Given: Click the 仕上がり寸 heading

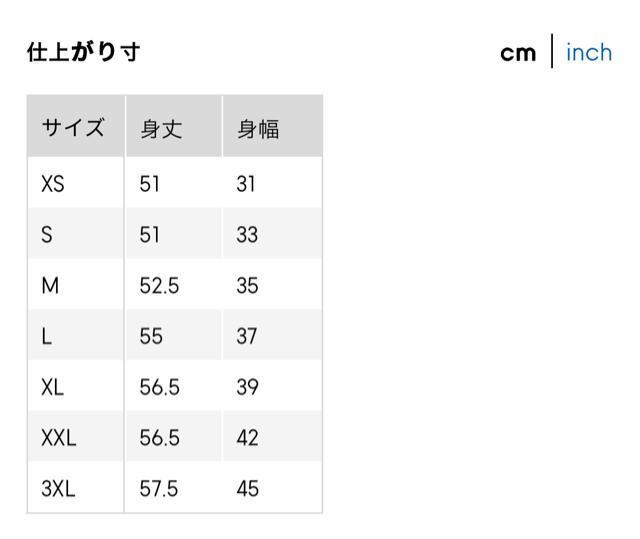Looking at the screenshot, I should tap(83, 52).
